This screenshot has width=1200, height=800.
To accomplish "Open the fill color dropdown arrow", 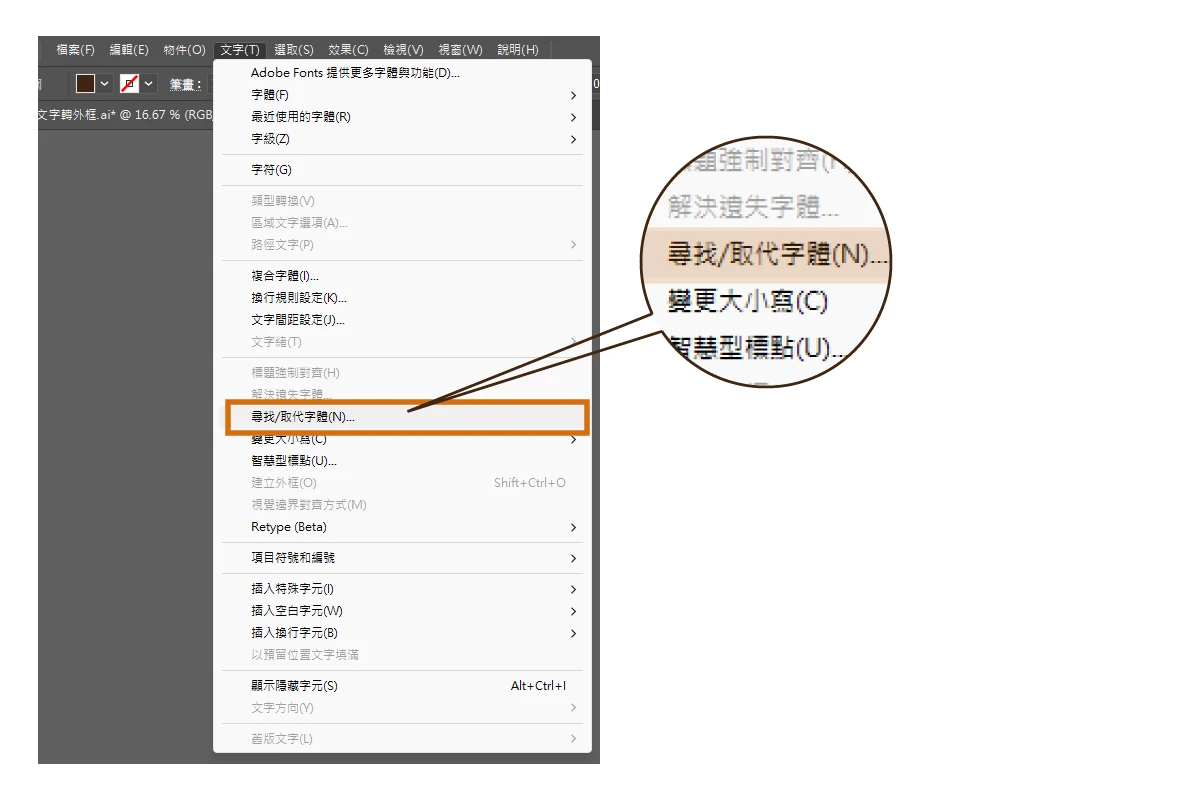I will 104,84.
